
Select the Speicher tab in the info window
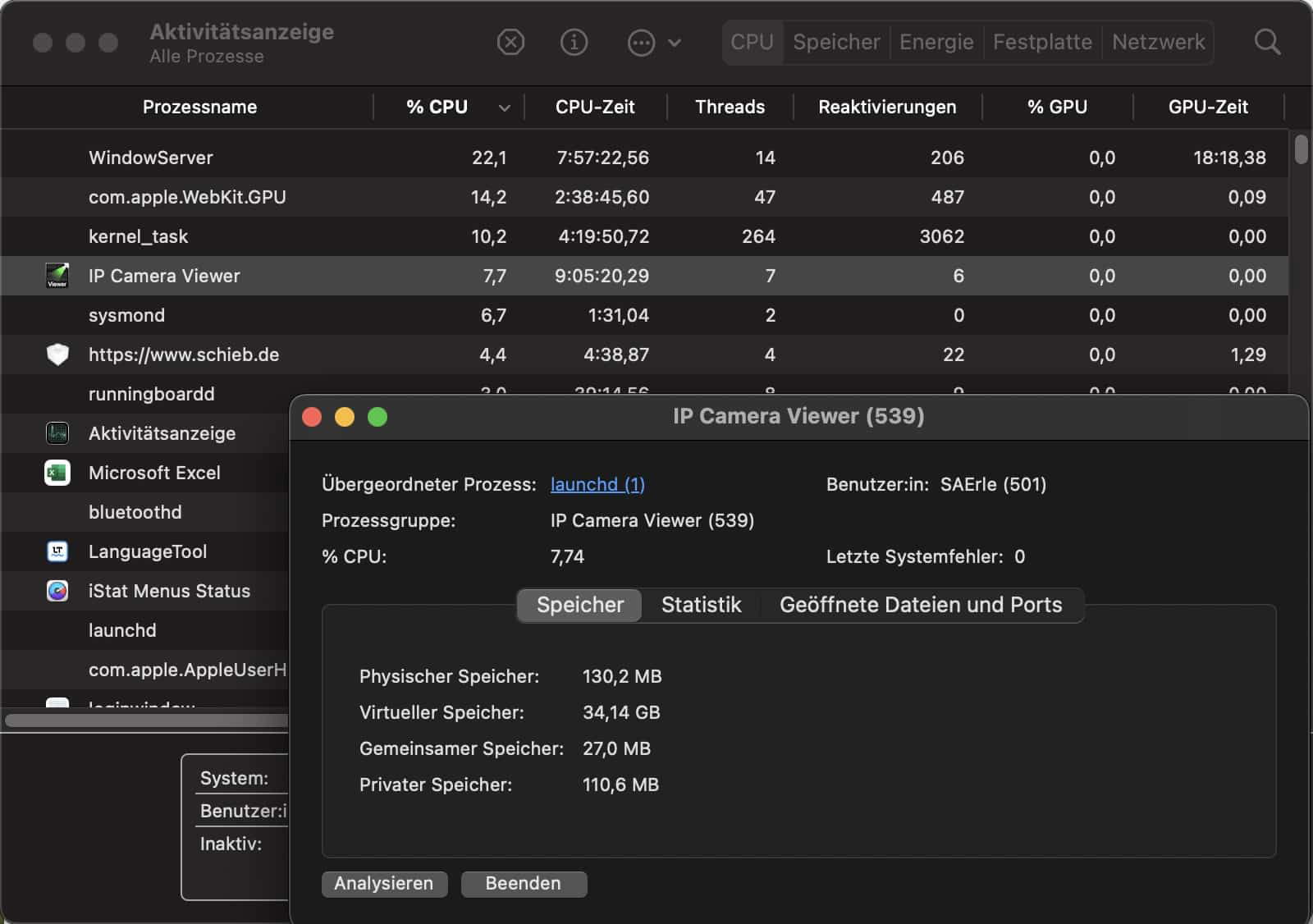[x=579, y=606]
